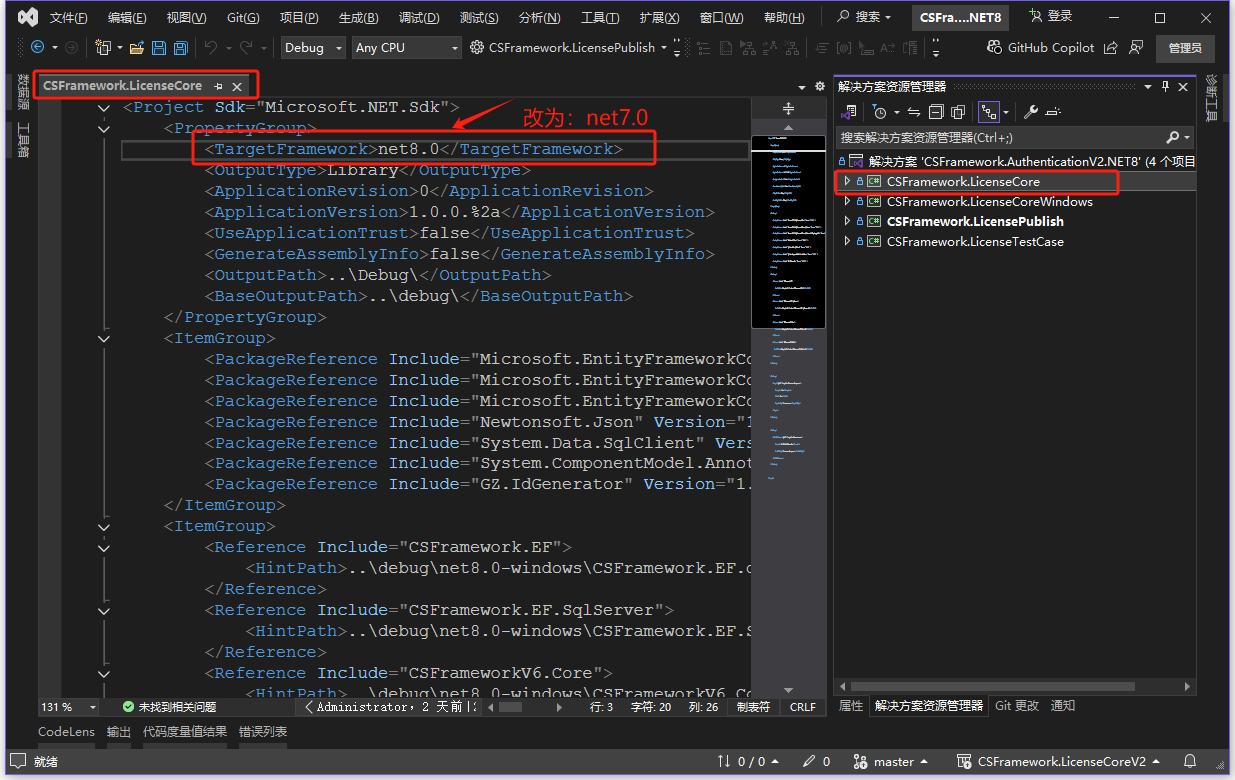Click the undo arrow icon

[x=210, y=47]
